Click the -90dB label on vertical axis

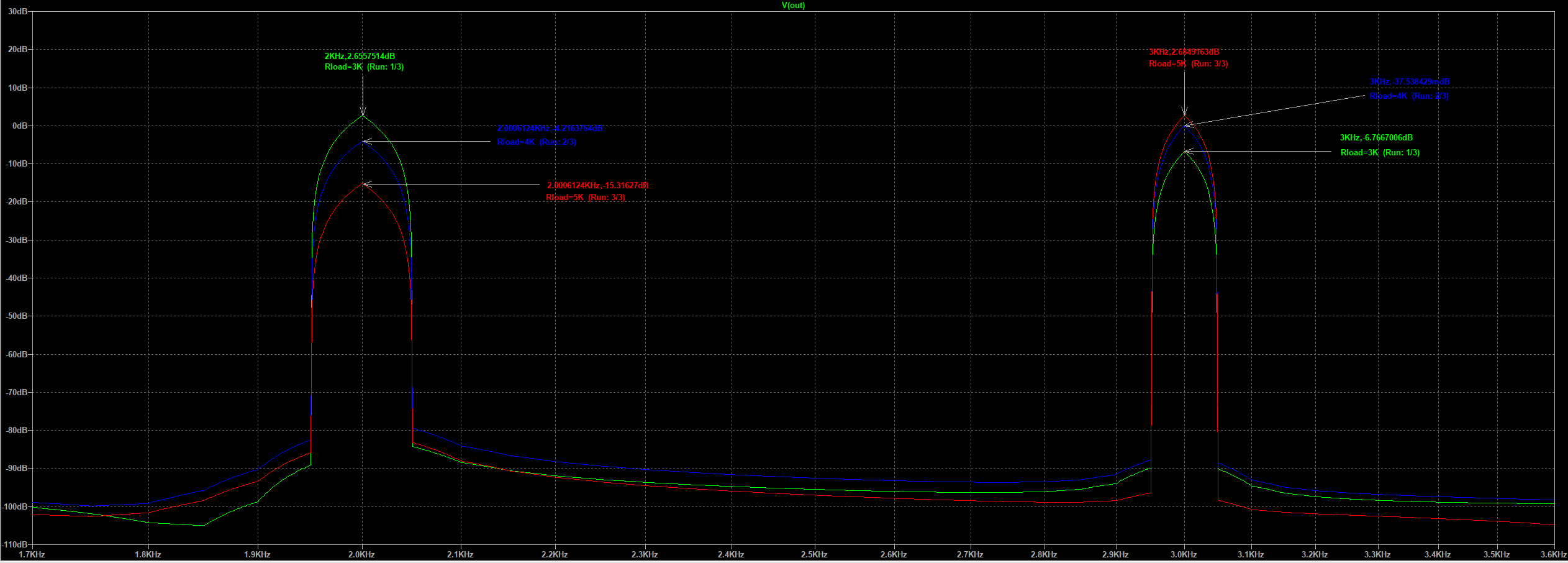[x=17, y=469]
